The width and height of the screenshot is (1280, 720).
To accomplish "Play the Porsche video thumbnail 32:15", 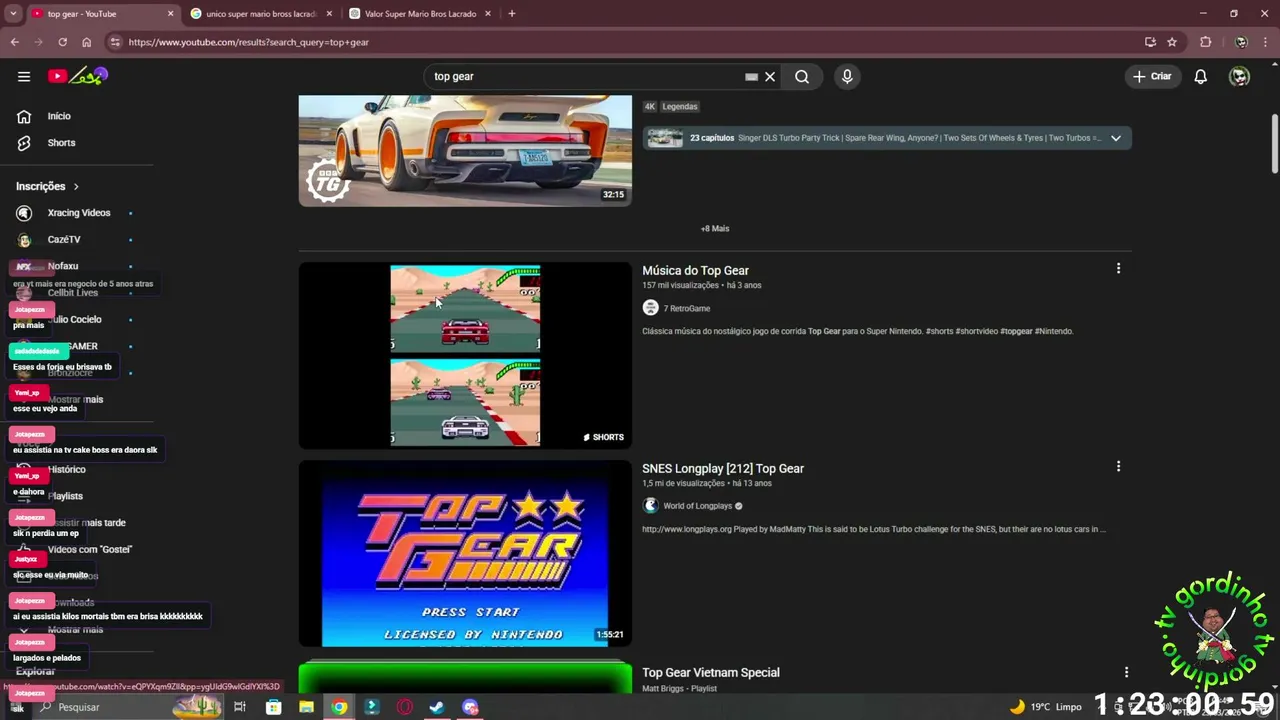I will pyautogui.click(x=465, y=150).
